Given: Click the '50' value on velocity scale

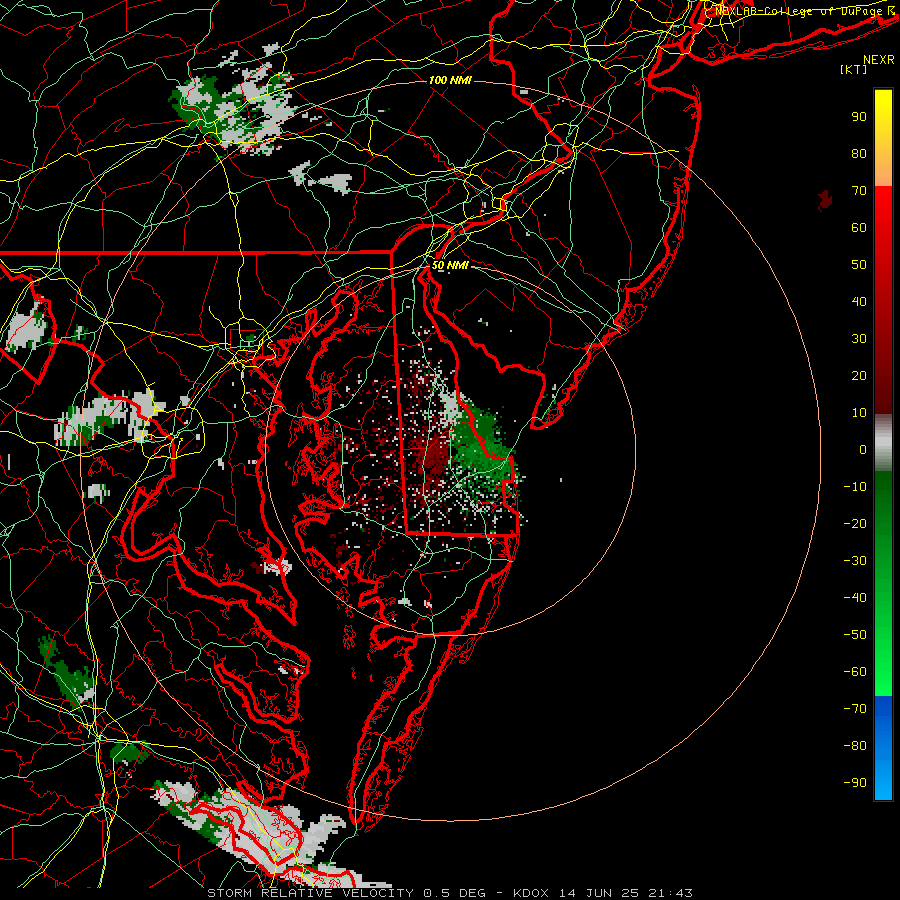Looking at the screenshot, I should coord(859,265).
